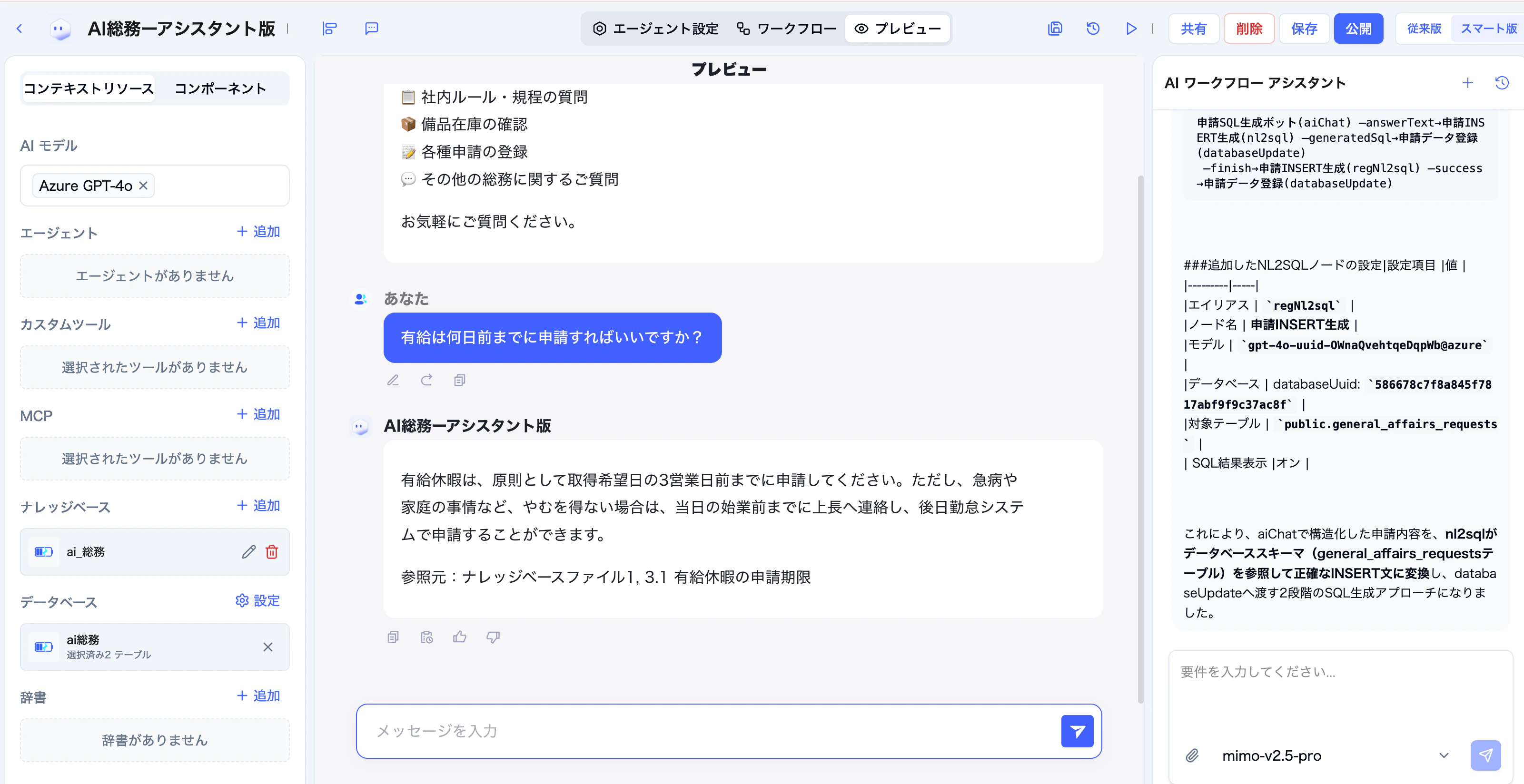
Task: Open the layout align icon in header
Action: click(329, 29)
